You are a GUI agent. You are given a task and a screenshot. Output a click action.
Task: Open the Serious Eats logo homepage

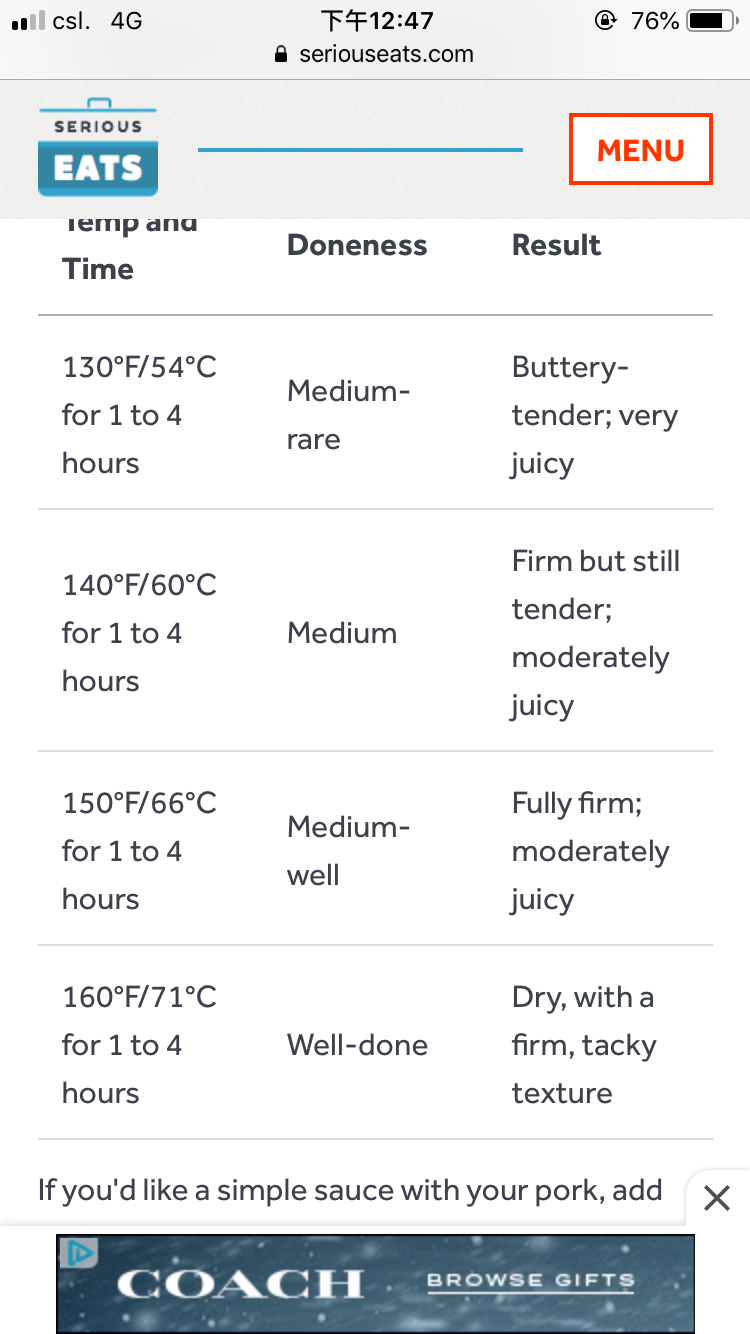[x=98, y=147]
